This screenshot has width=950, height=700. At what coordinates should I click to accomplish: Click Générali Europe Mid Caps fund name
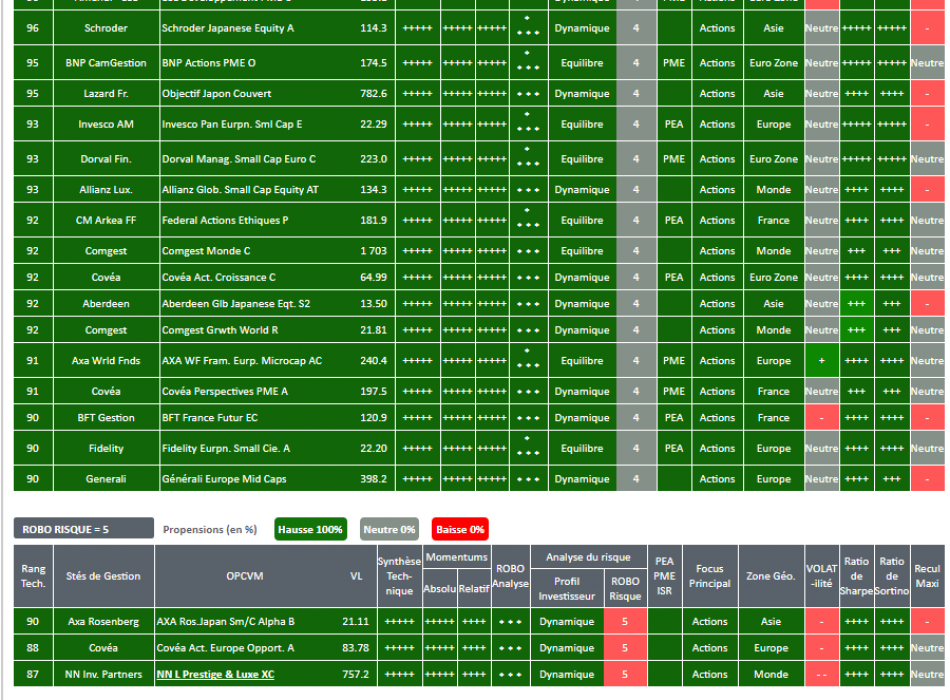[x=224, y=479]
